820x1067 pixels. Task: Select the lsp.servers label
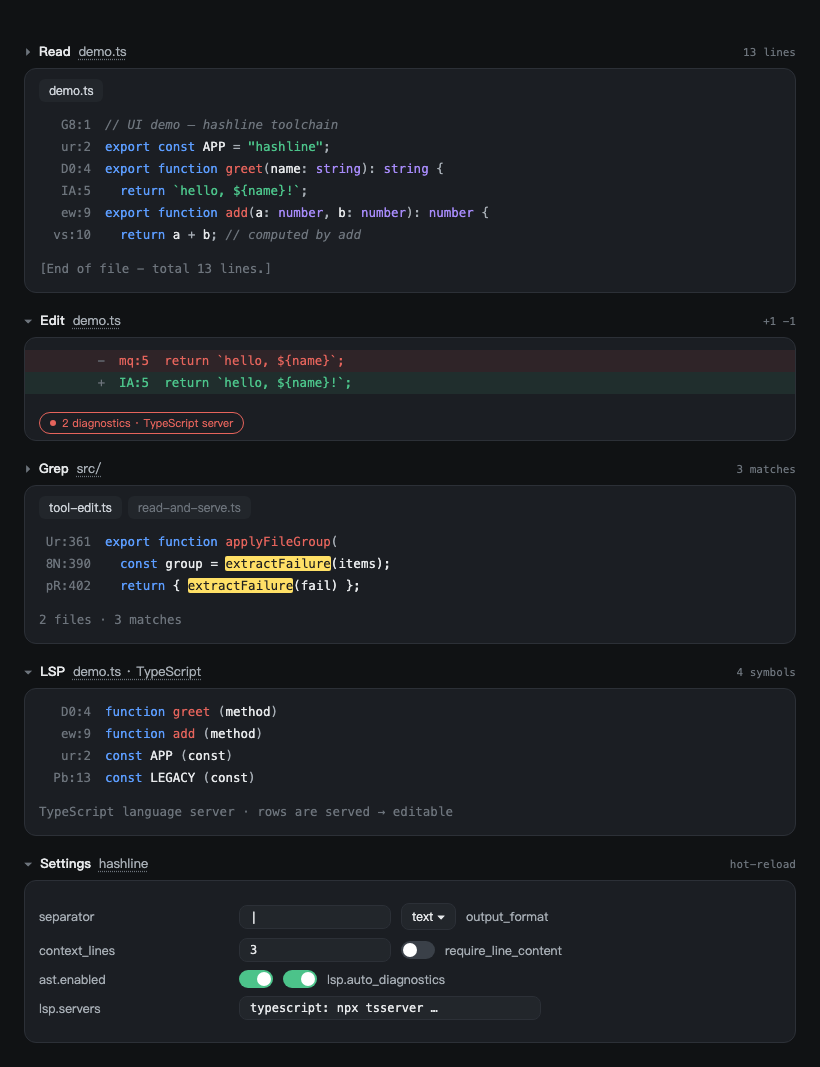click(x=69, y=1008)
